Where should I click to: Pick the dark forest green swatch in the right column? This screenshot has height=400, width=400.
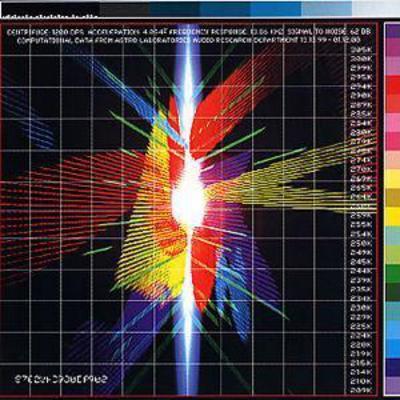click(x=393, y=292)
